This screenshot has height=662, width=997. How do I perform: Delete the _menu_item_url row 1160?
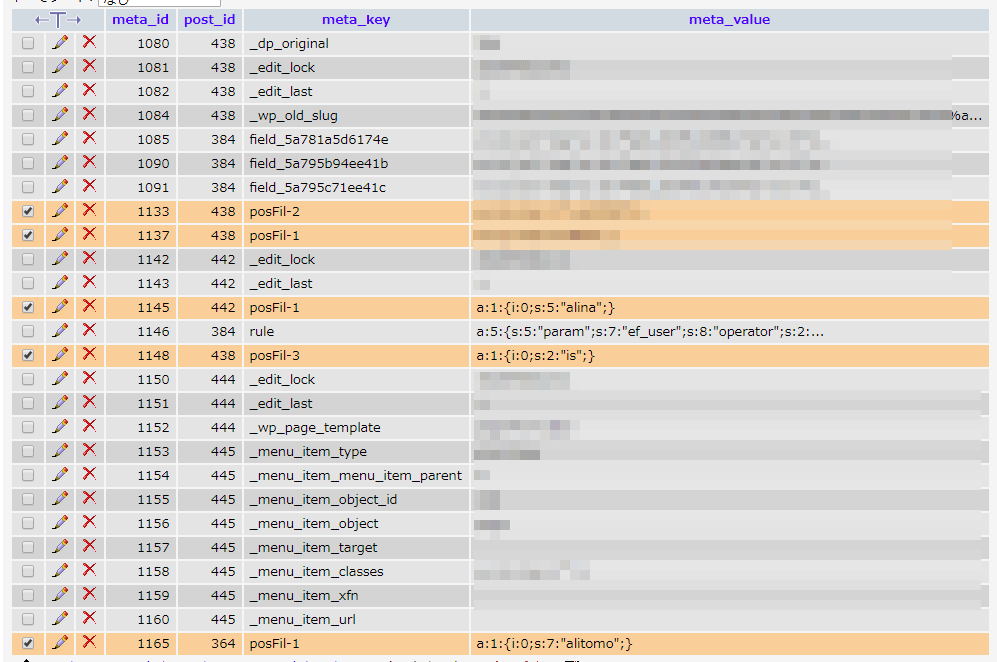coord(90,618)
